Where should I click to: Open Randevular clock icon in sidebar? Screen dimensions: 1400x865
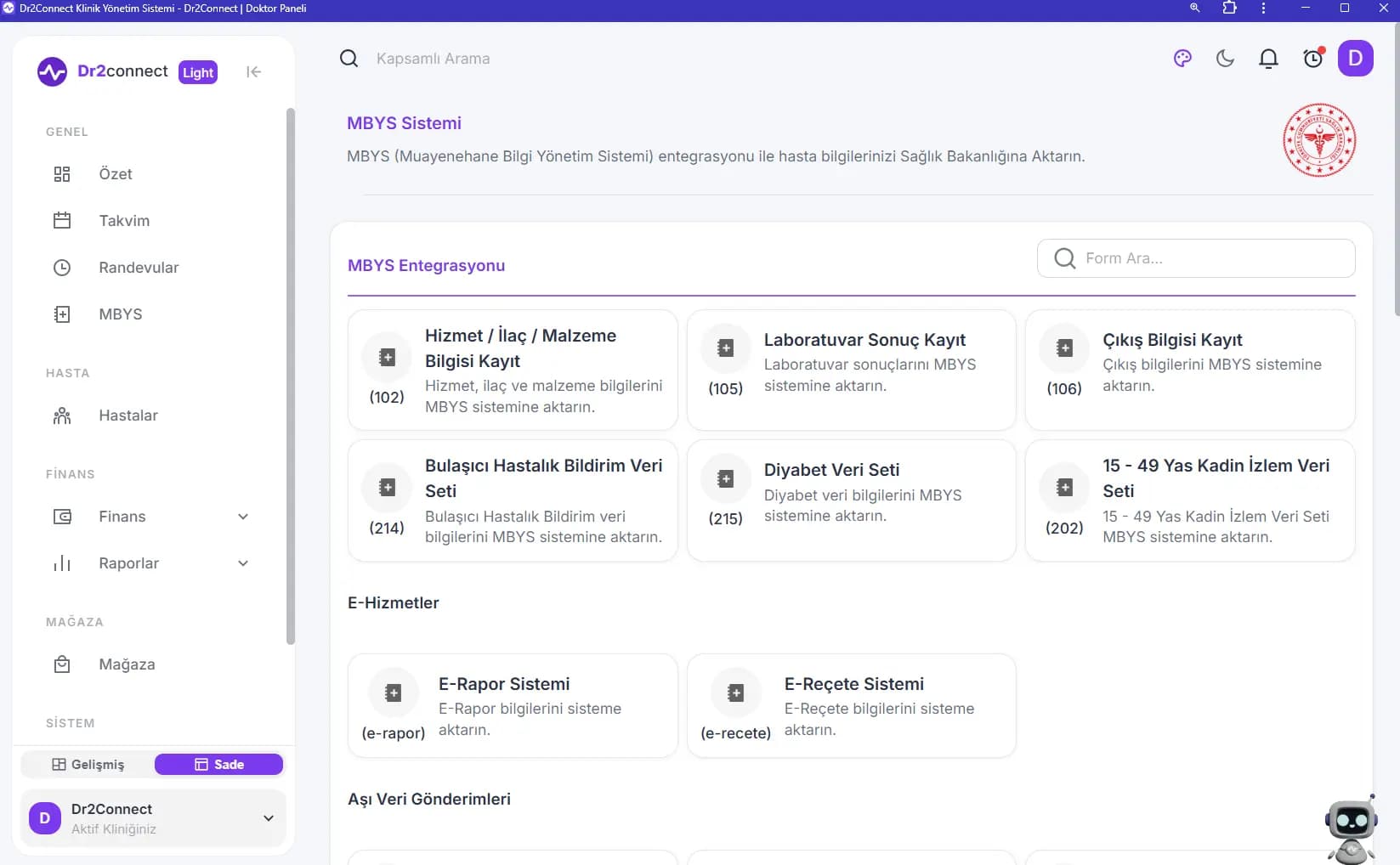coord(62,268)
